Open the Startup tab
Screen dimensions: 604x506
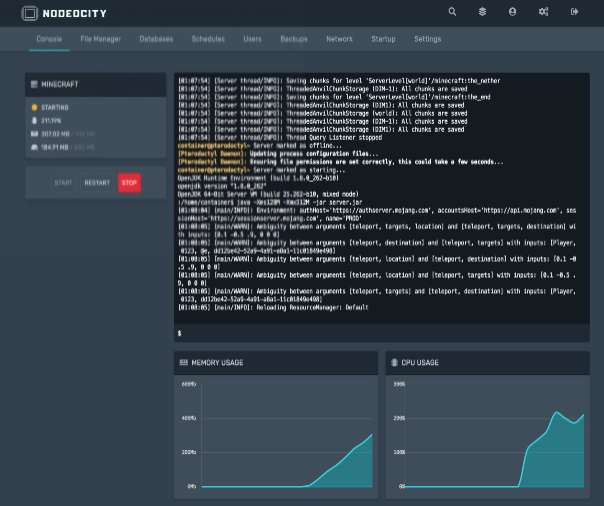tap(383, 39)
